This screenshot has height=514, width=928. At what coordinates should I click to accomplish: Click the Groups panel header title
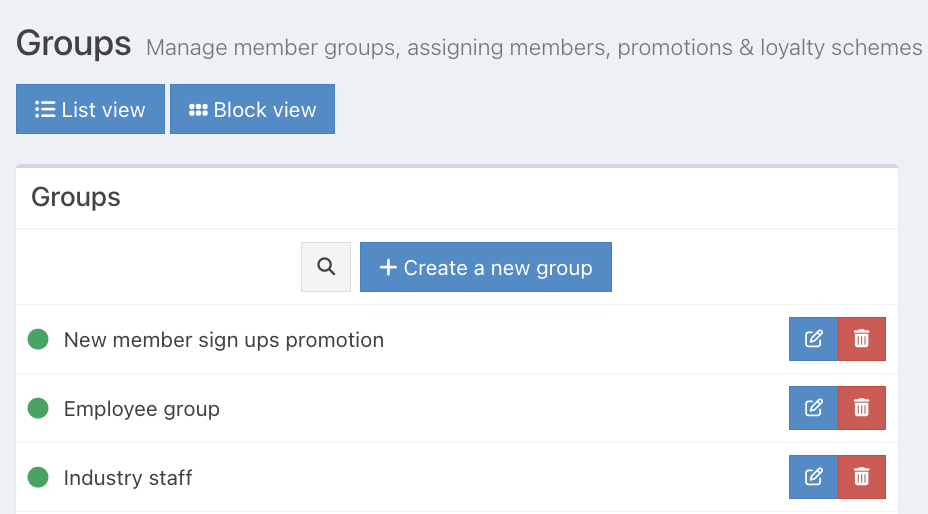[76, 197]
